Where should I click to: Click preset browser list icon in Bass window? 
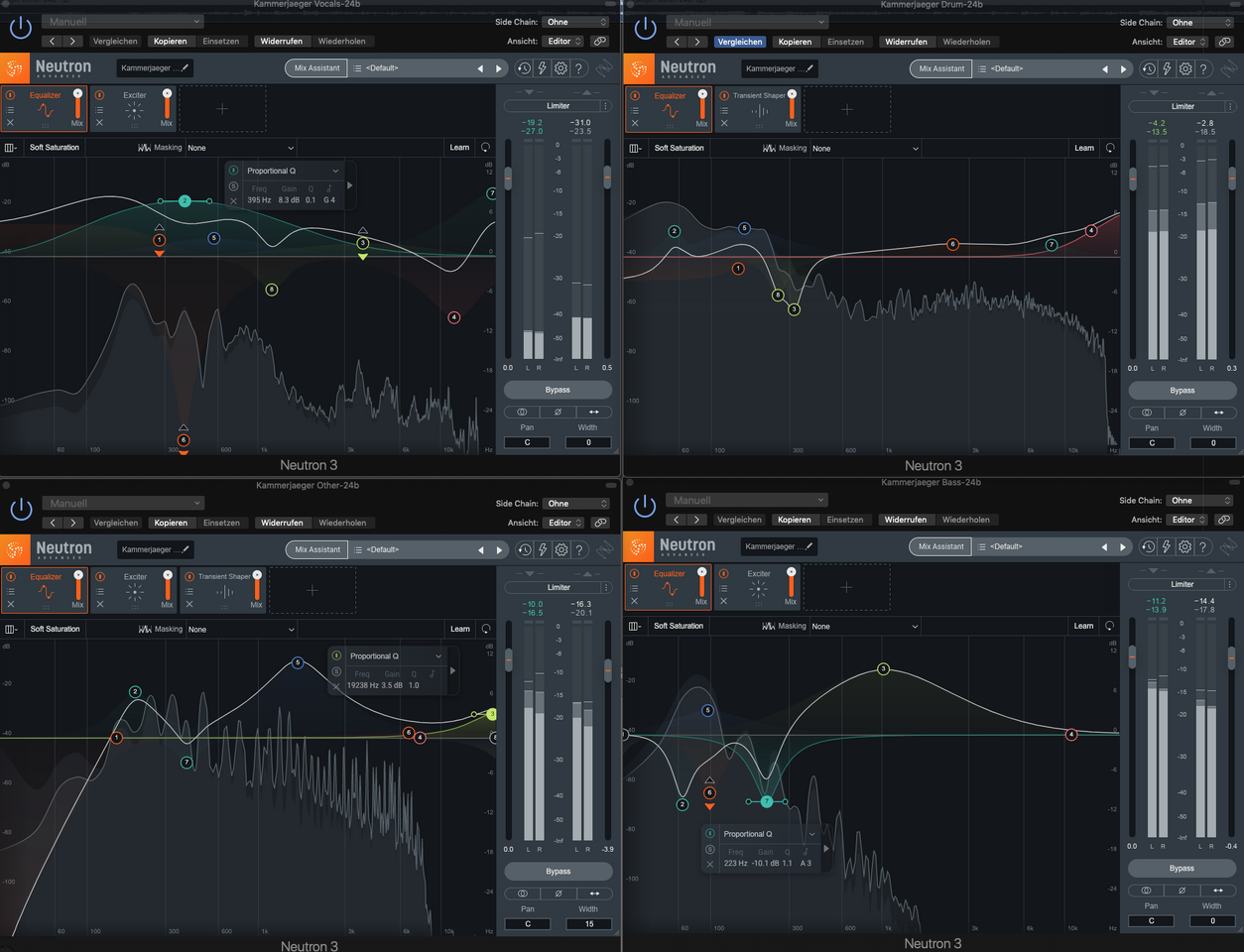click(982, 546)
